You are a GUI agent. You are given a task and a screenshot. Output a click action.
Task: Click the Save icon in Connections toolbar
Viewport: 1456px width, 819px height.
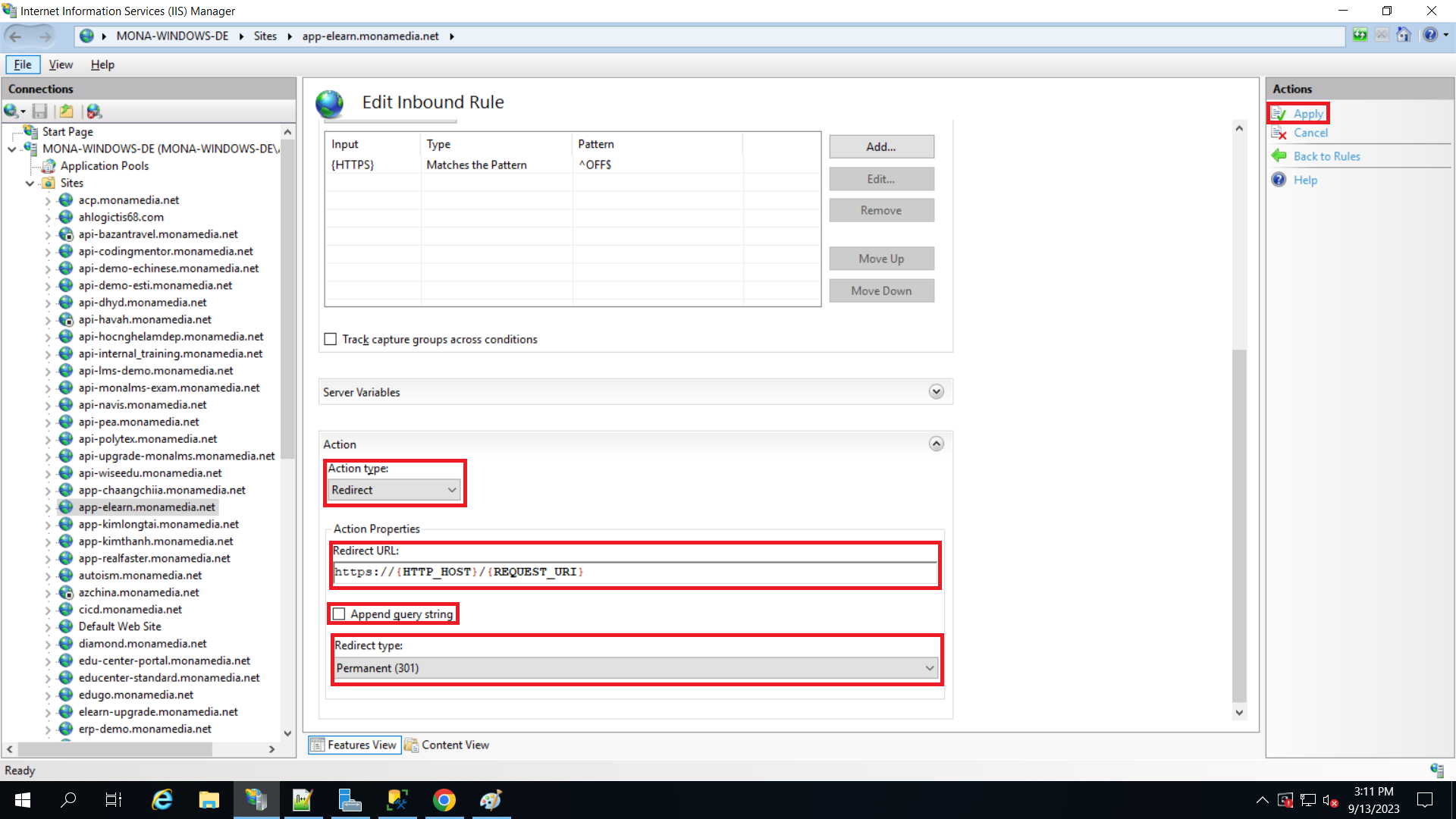point(40,111)
